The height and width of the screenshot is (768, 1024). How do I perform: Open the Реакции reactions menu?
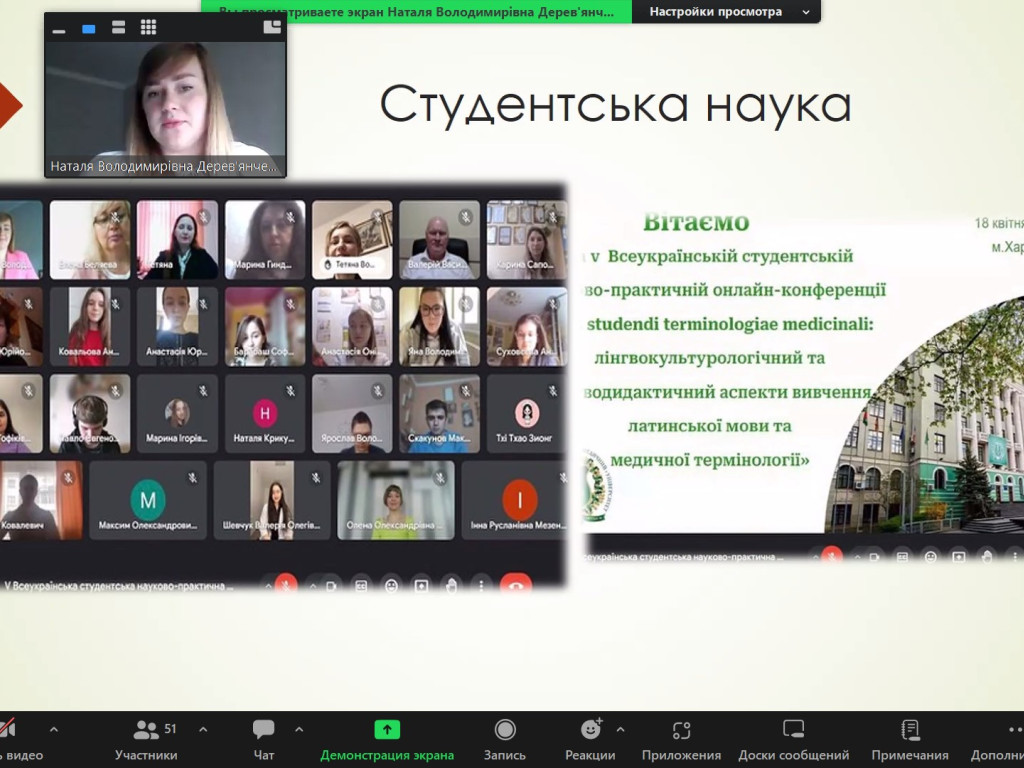(x=590, y=740)
